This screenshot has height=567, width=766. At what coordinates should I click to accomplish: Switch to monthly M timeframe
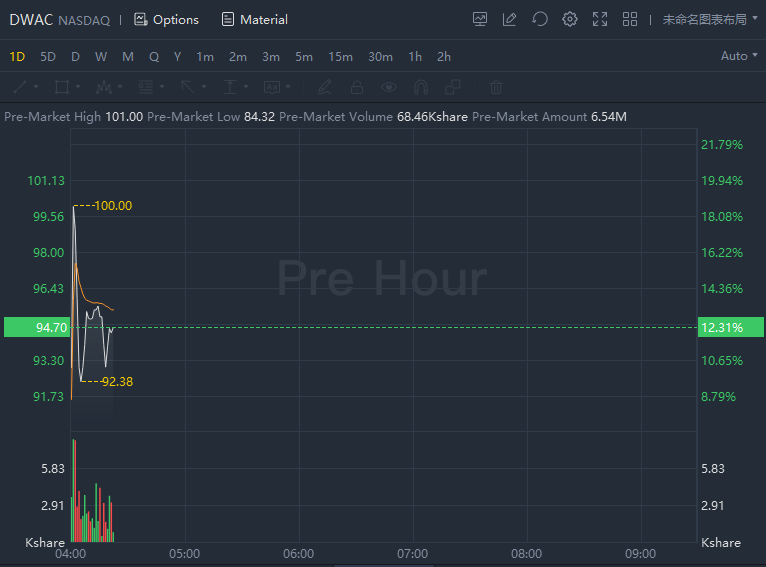(128, 57)
